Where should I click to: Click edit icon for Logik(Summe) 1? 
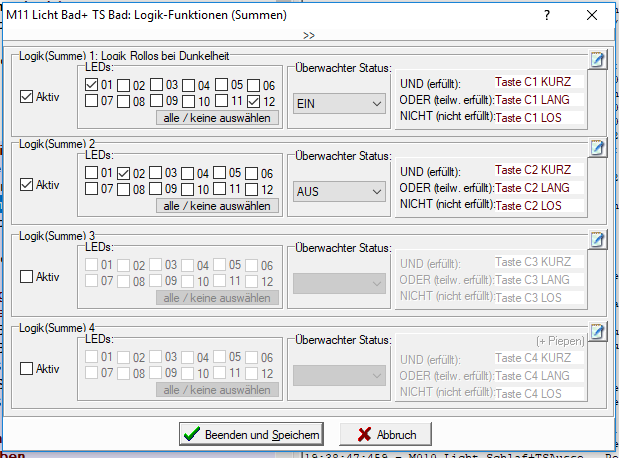tap(597, 61)
